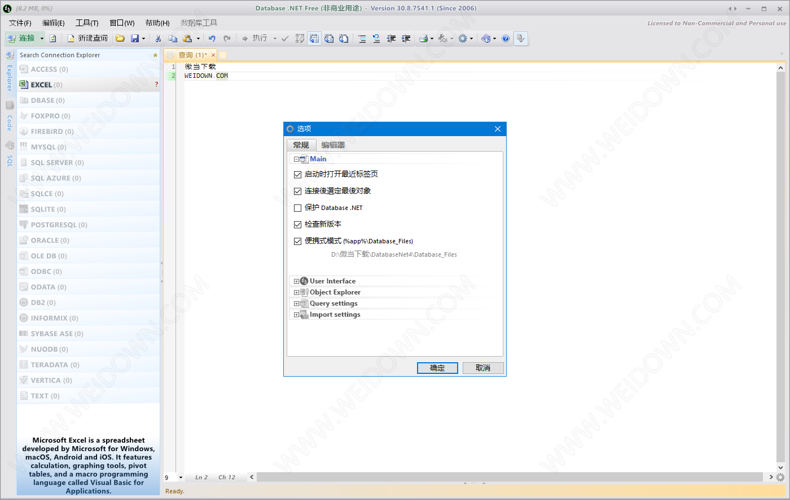Viewport: 790px width, 500px height.
Task: Toggle 连接後選定最後对象 checkbox
Action: 297,191
